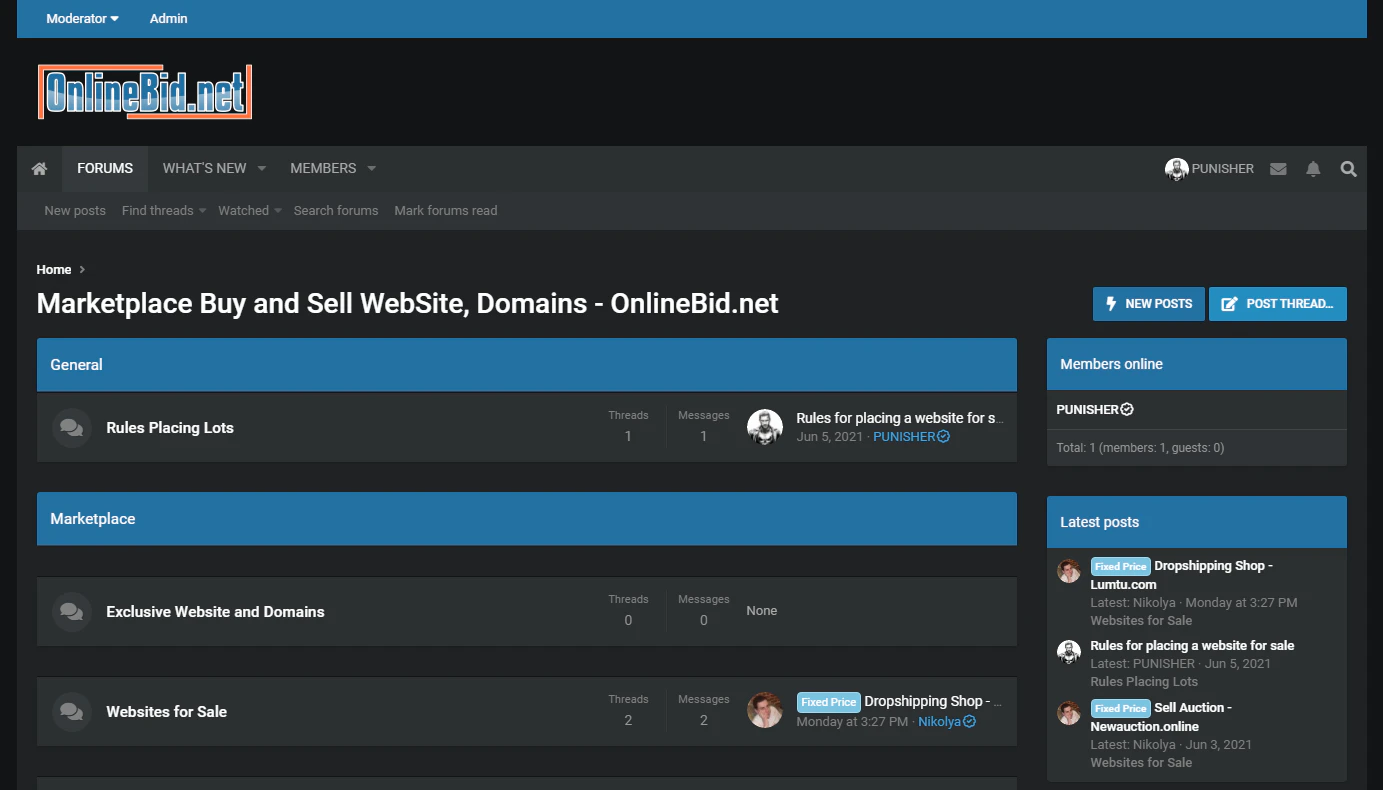
Task: Open the Dropshipping Shop thread in the Websites for Sale row
Action: coord(933,701)
